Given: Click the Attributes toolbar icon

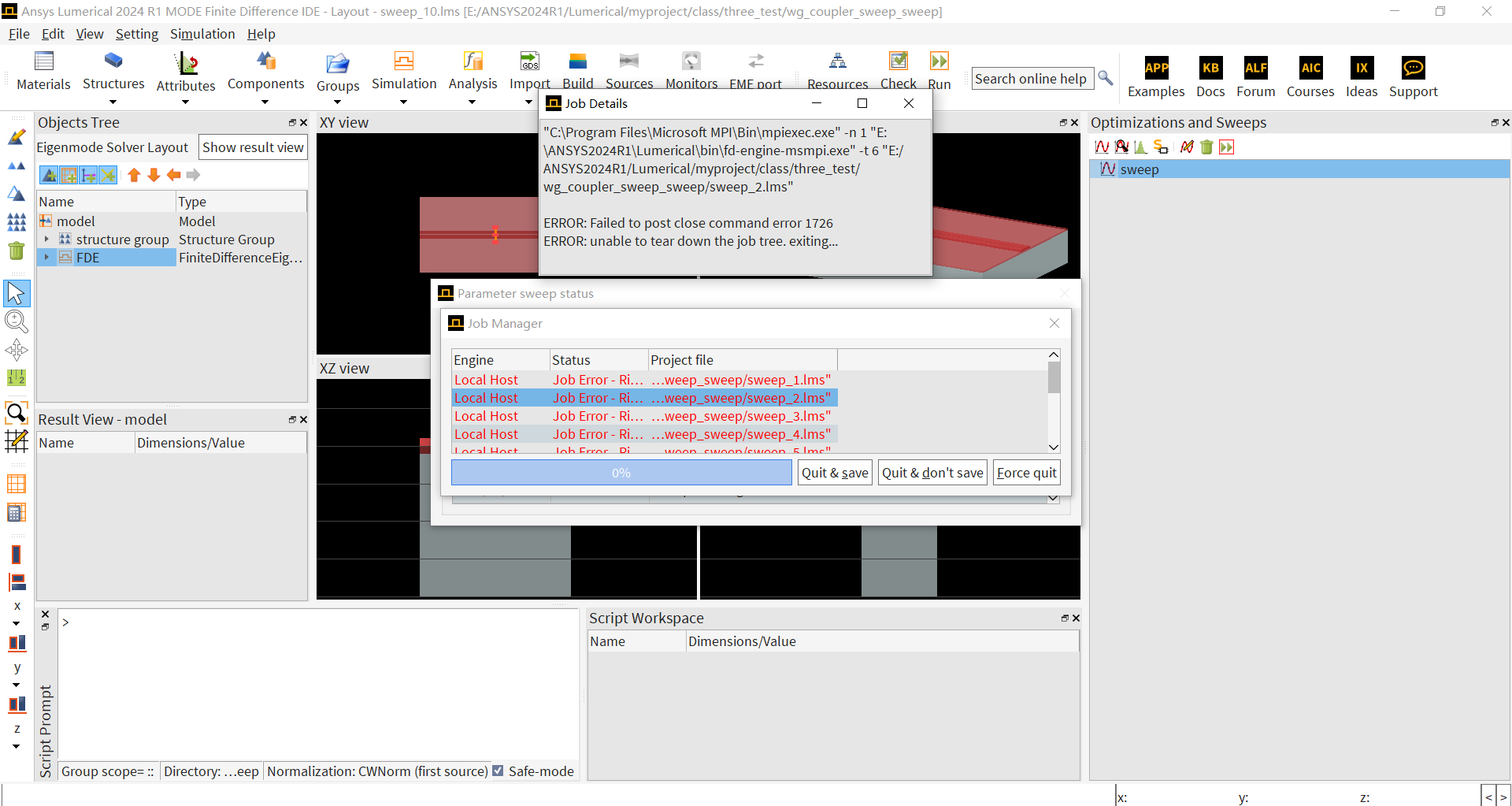Looking at the screenshot, I should [x=186, y=62].
